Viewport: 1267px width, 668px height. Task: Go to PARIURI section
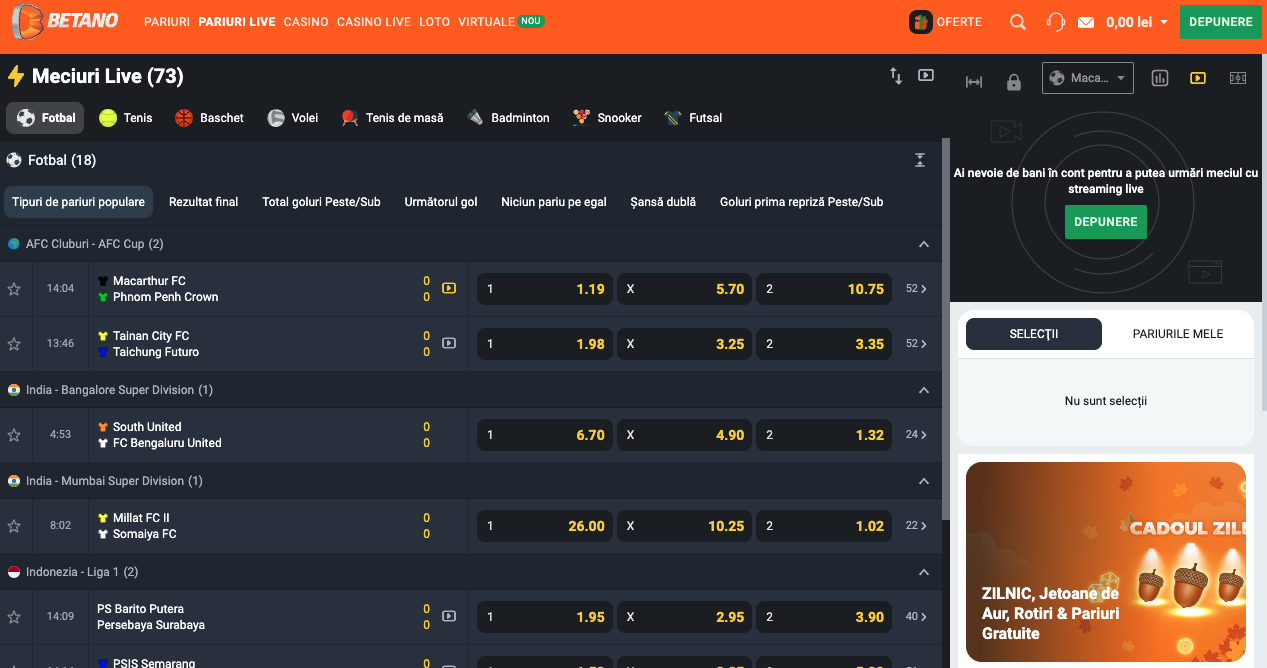pyautogui.click(x=167, y=22)
